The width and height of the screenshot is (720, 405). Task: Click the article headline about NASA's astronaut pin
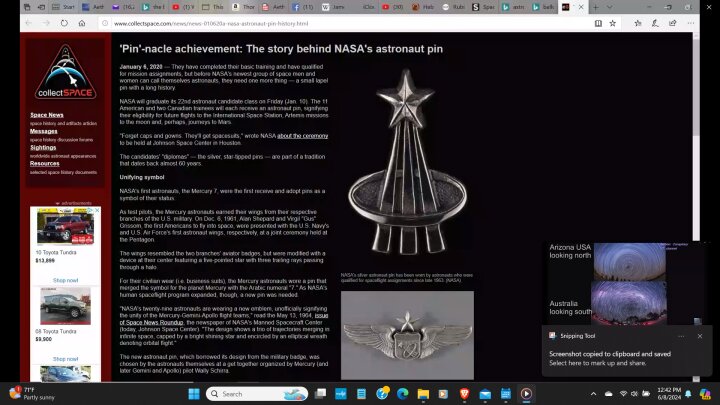(281, 49)
